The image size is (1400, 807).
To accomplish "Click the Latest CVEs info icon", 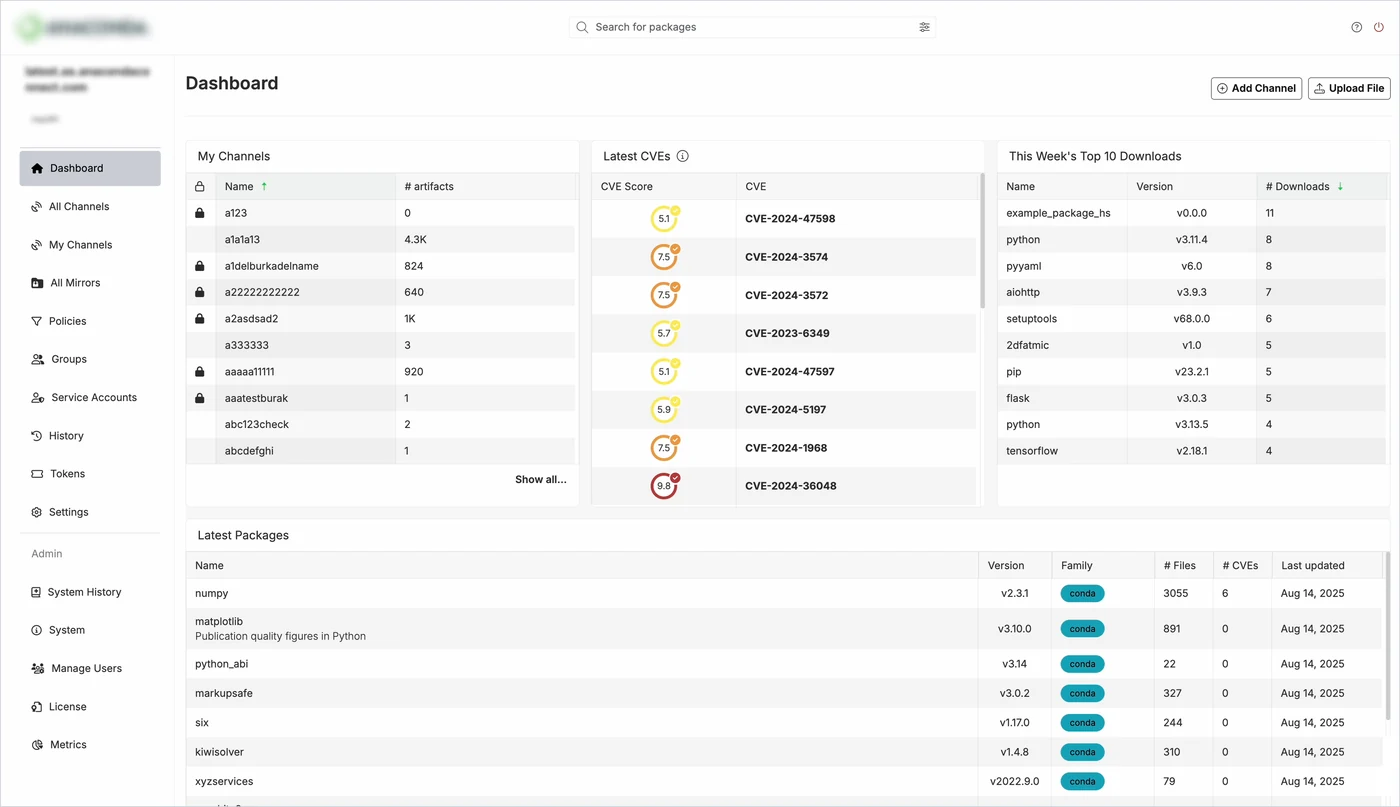I will (x=683, y=156).
